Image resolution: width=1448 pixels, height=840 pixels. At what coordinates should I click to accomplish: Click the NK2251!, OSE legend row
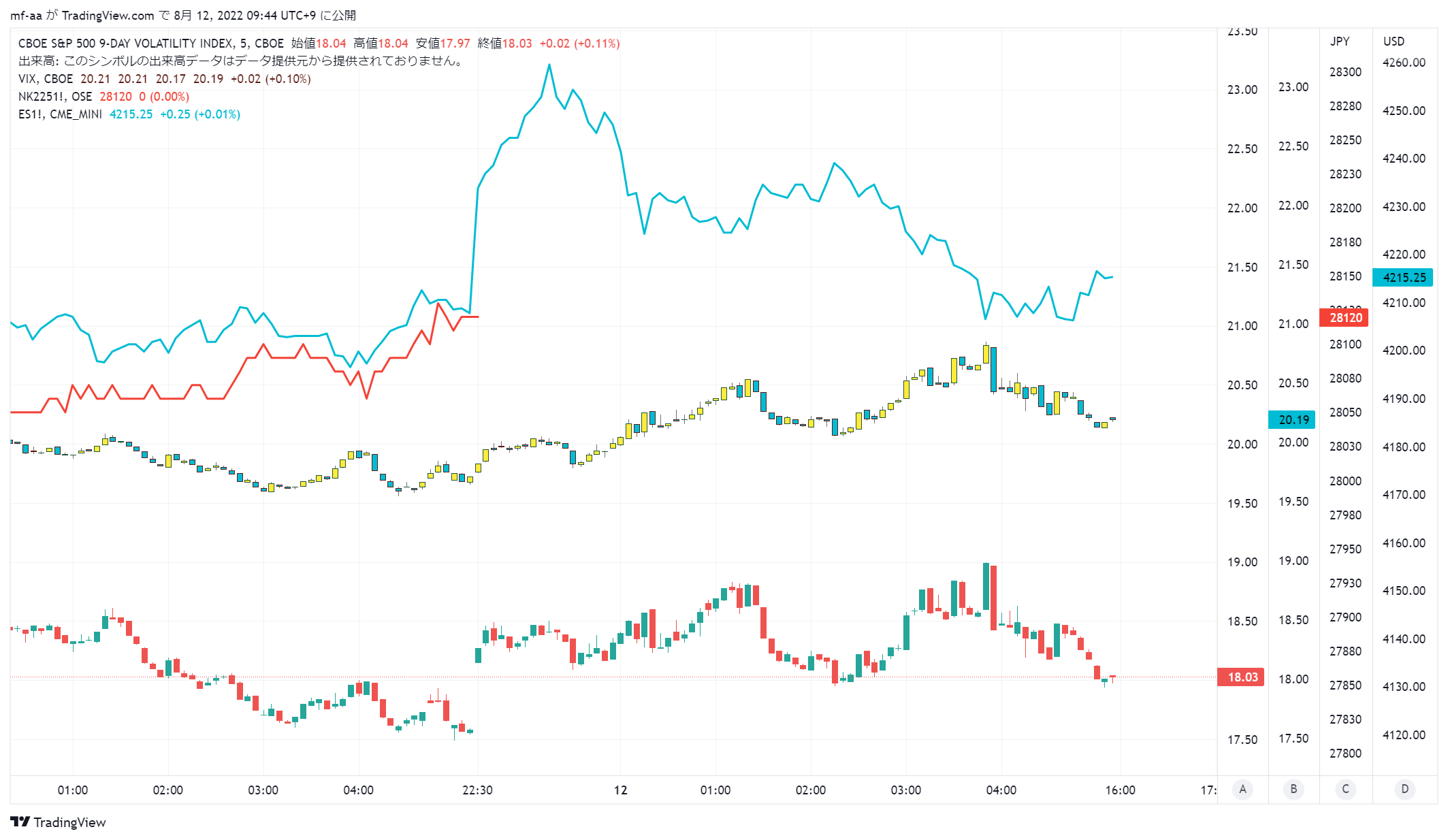pos(103,97)
